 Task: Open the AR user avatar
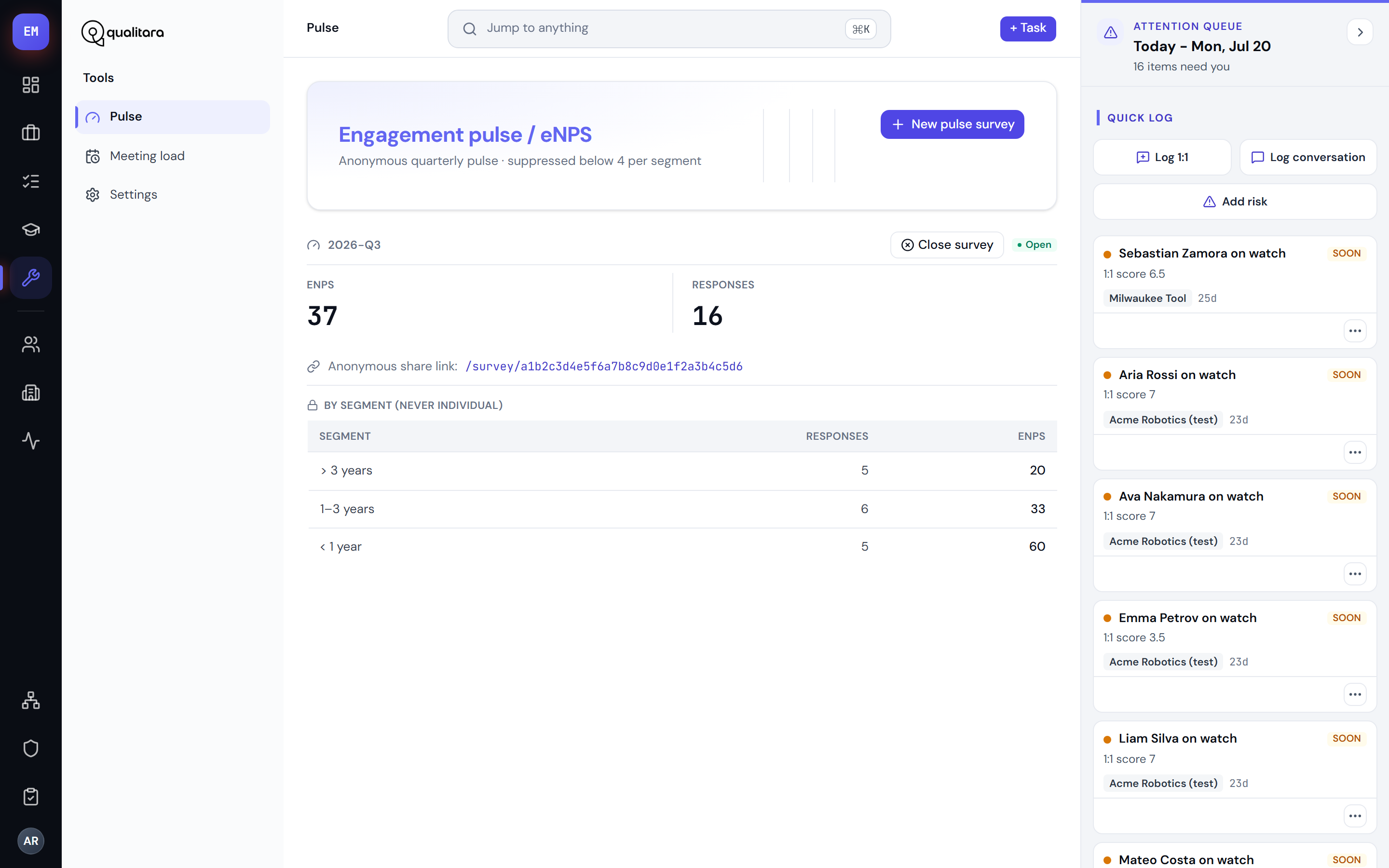point(31,841)
